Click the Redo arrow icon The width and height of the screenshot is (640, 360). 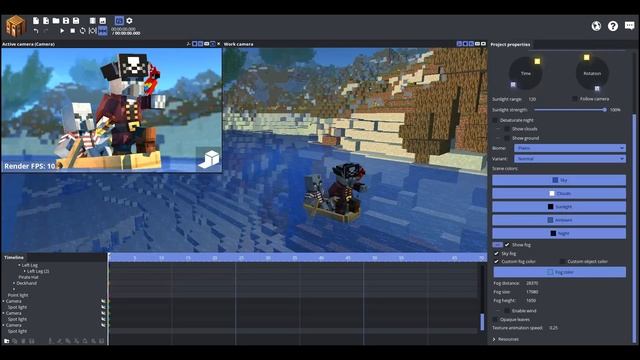(x=46, y=31)
